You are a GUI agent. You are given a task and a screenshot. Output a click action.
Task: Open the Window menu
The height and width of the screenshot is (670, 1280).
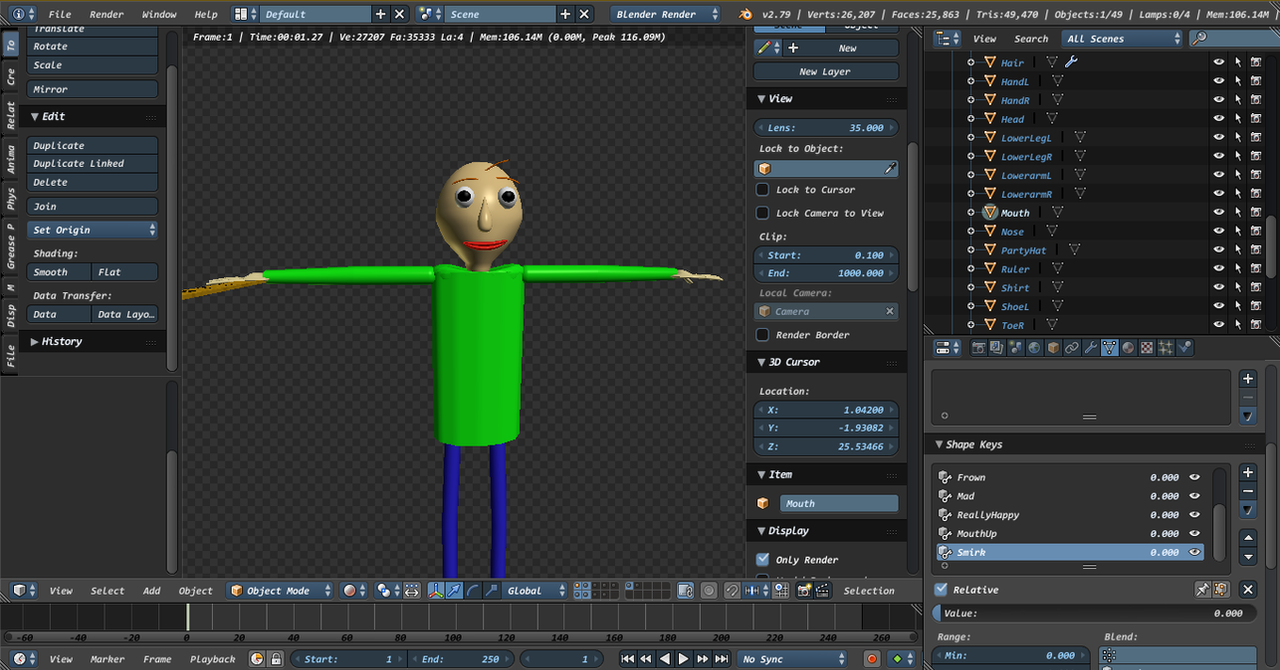[159, 15]
